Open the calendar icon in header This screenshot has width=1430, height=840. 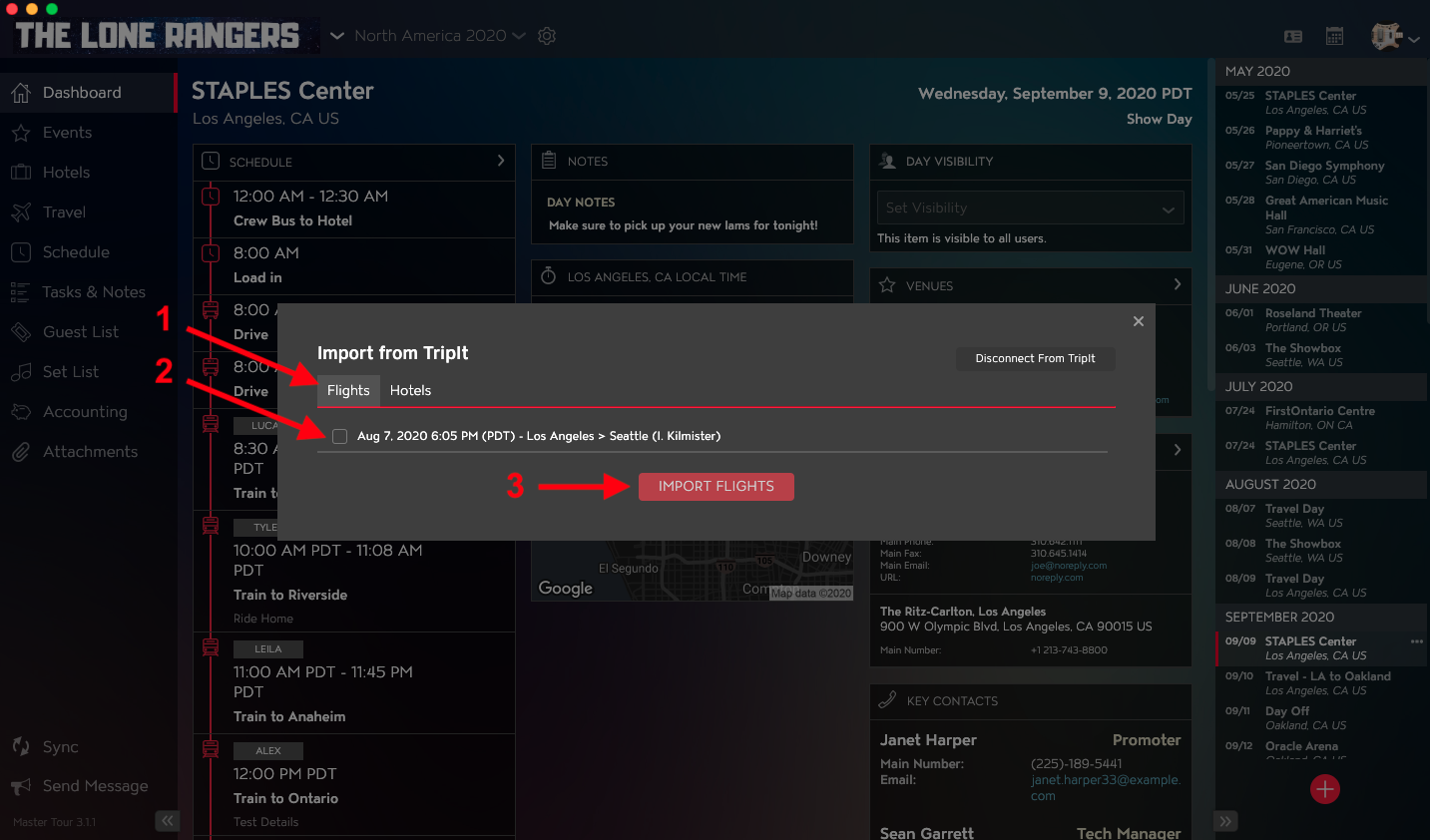pos(1334,37)
